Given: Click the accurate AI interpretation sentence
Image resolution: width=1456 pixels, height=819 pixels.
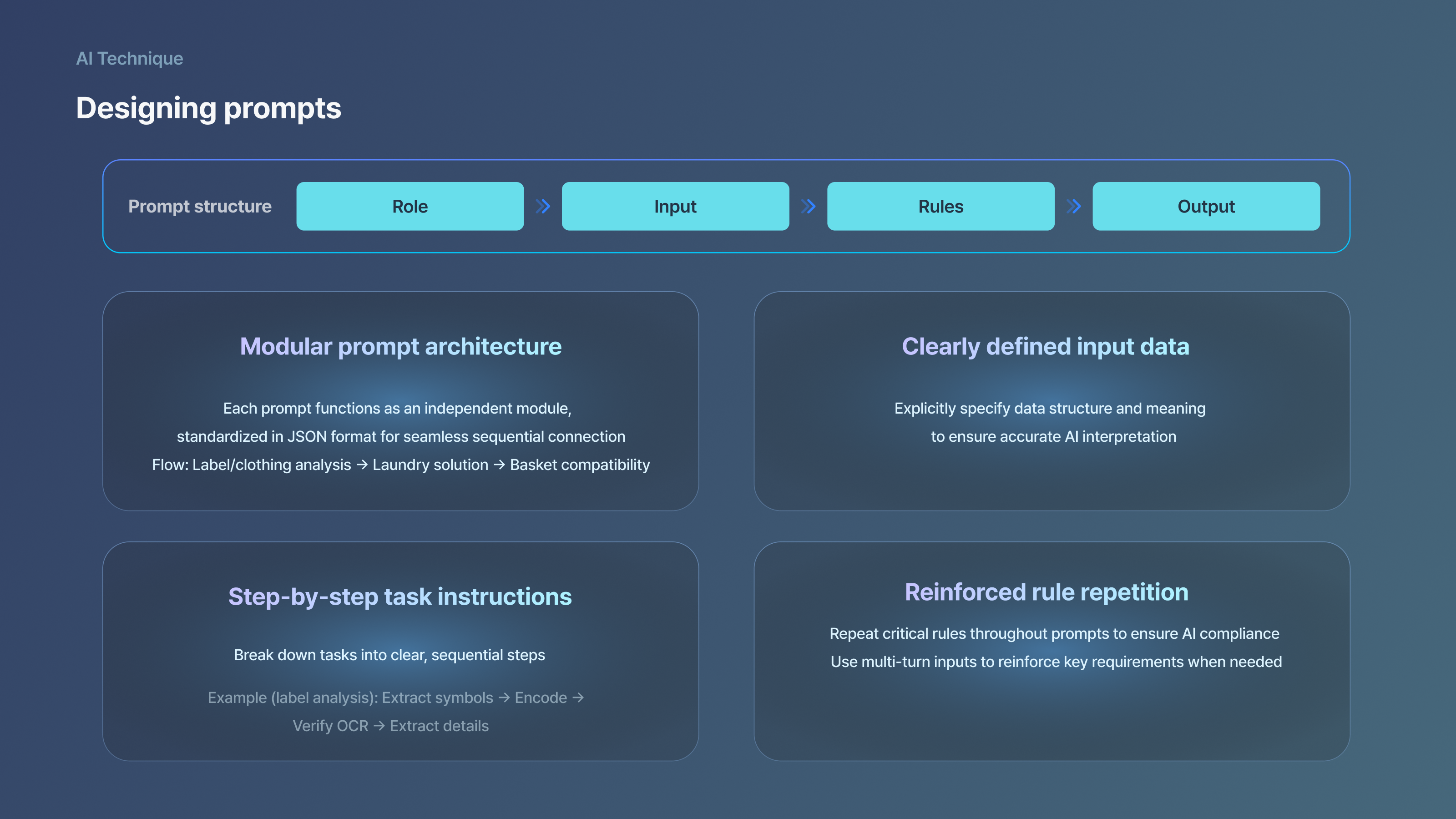Looking at the screenshot, I should click(x=1053, y=436).
